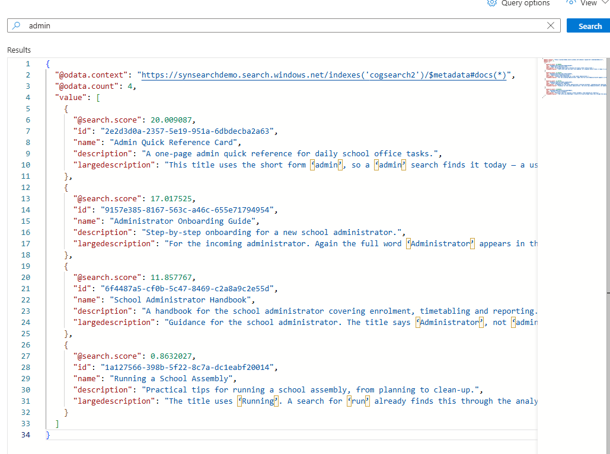Click the search magnifier icon in query box
Viewport: 610px width, 454px height.
click(x=16, y=26)
